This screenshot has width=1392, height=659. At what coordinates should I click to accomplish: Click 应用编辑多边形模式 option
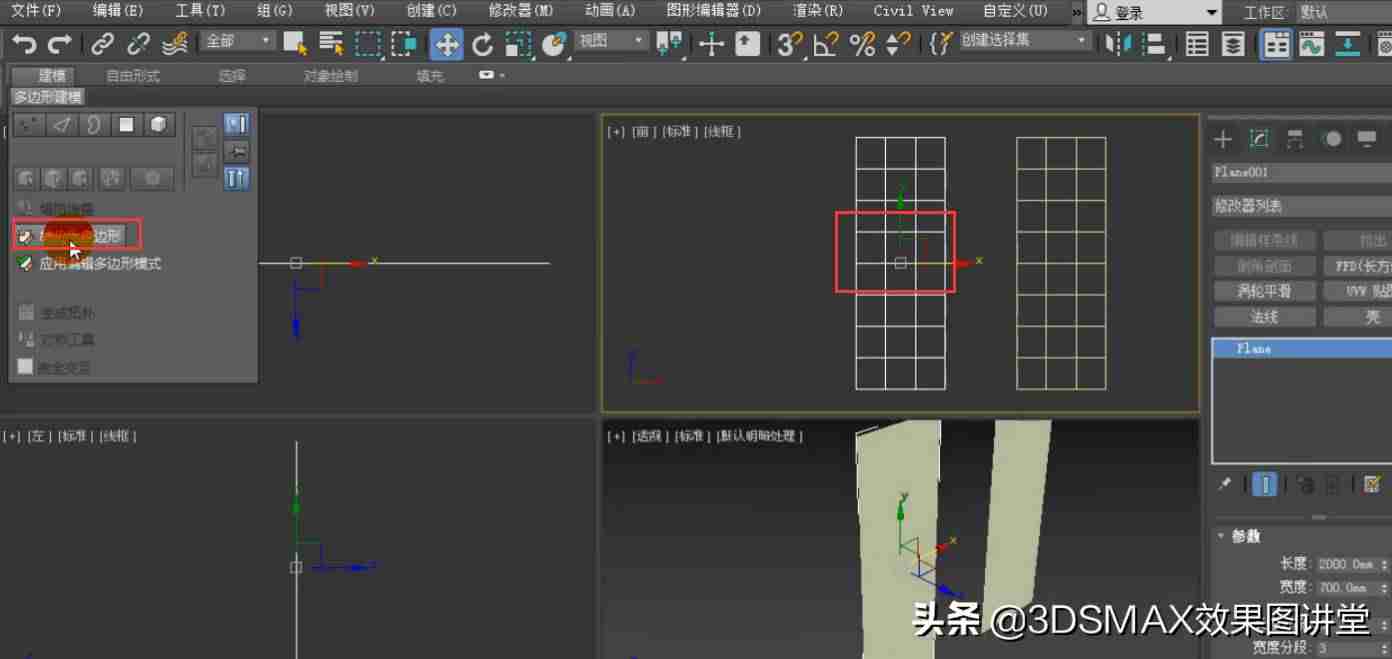coord(90,264)
